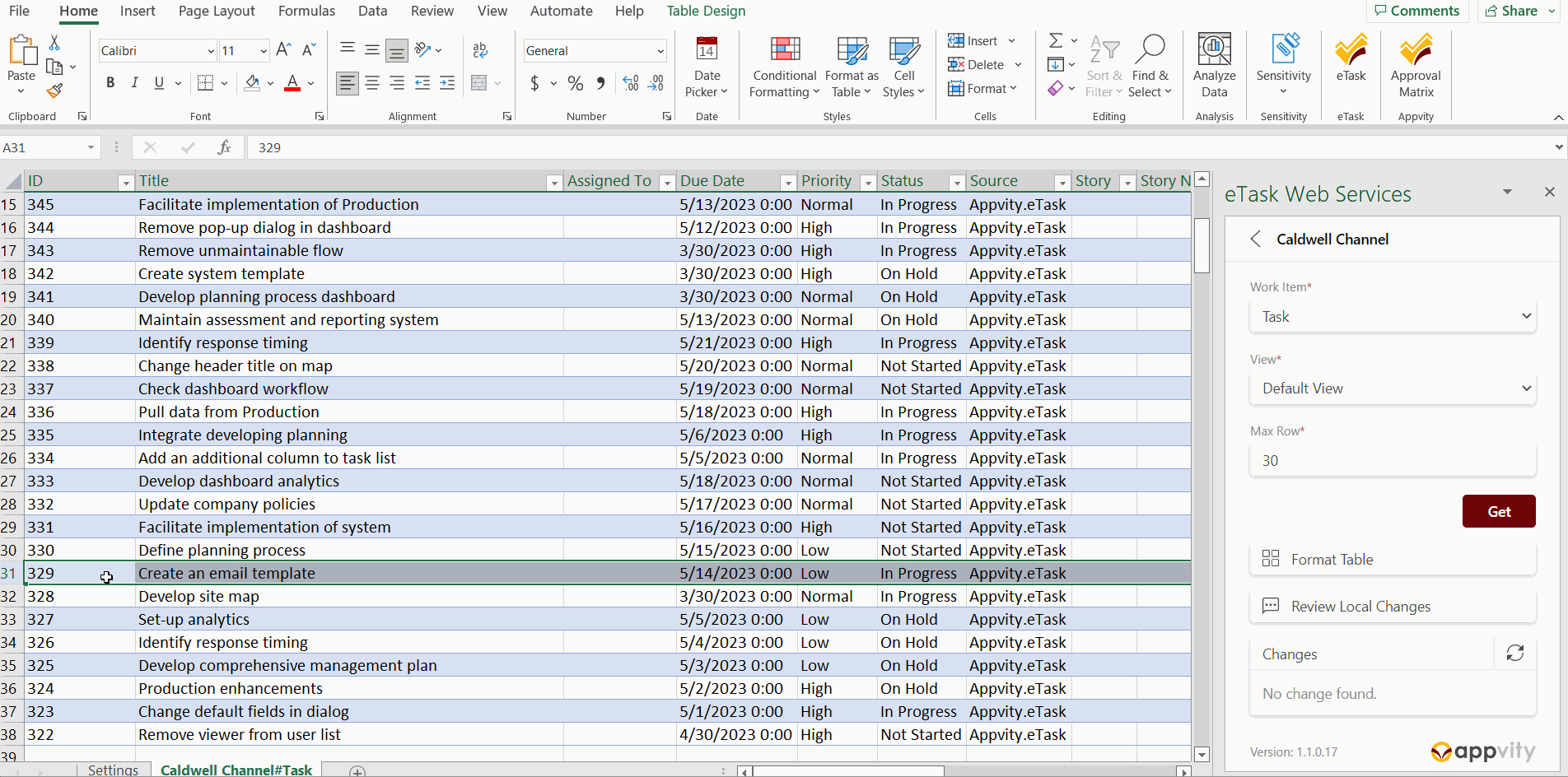Click the Format Painter icon
Viewport: 1568px width, 777px height.
pos(55,91)
